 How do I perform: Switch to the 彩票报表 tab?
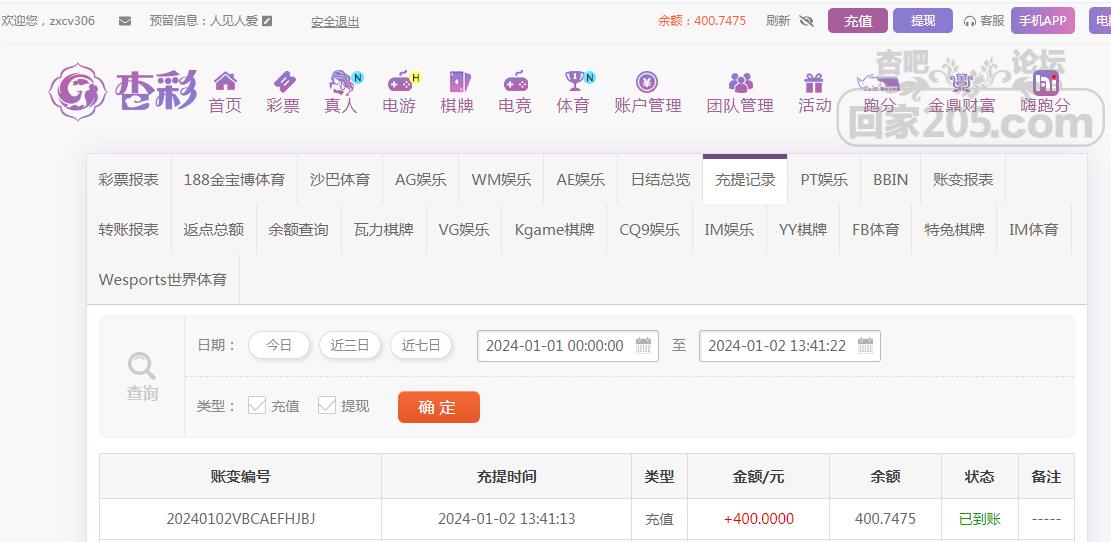129,180
